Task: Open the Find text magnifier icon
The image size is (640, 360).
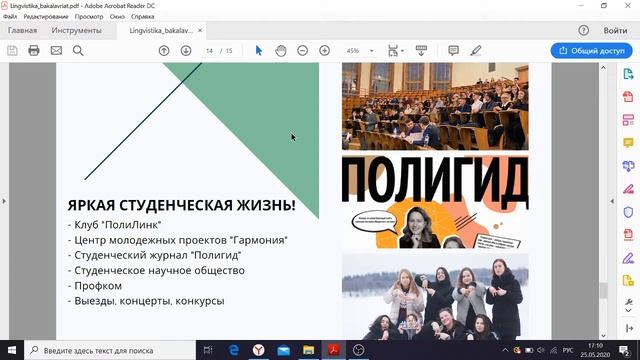Action: pos(78,51)
